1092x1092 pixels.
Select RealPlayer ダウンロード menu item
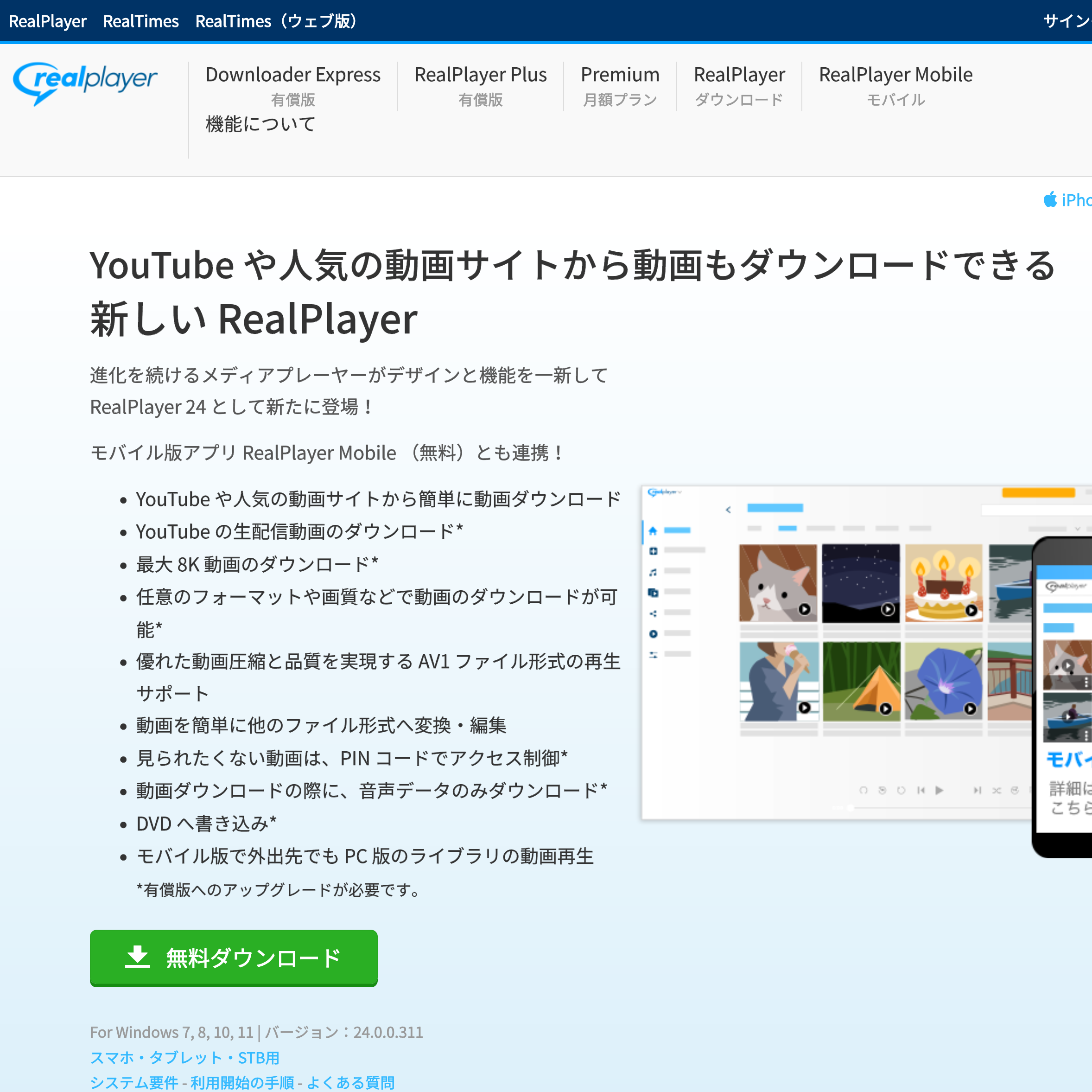739,86
